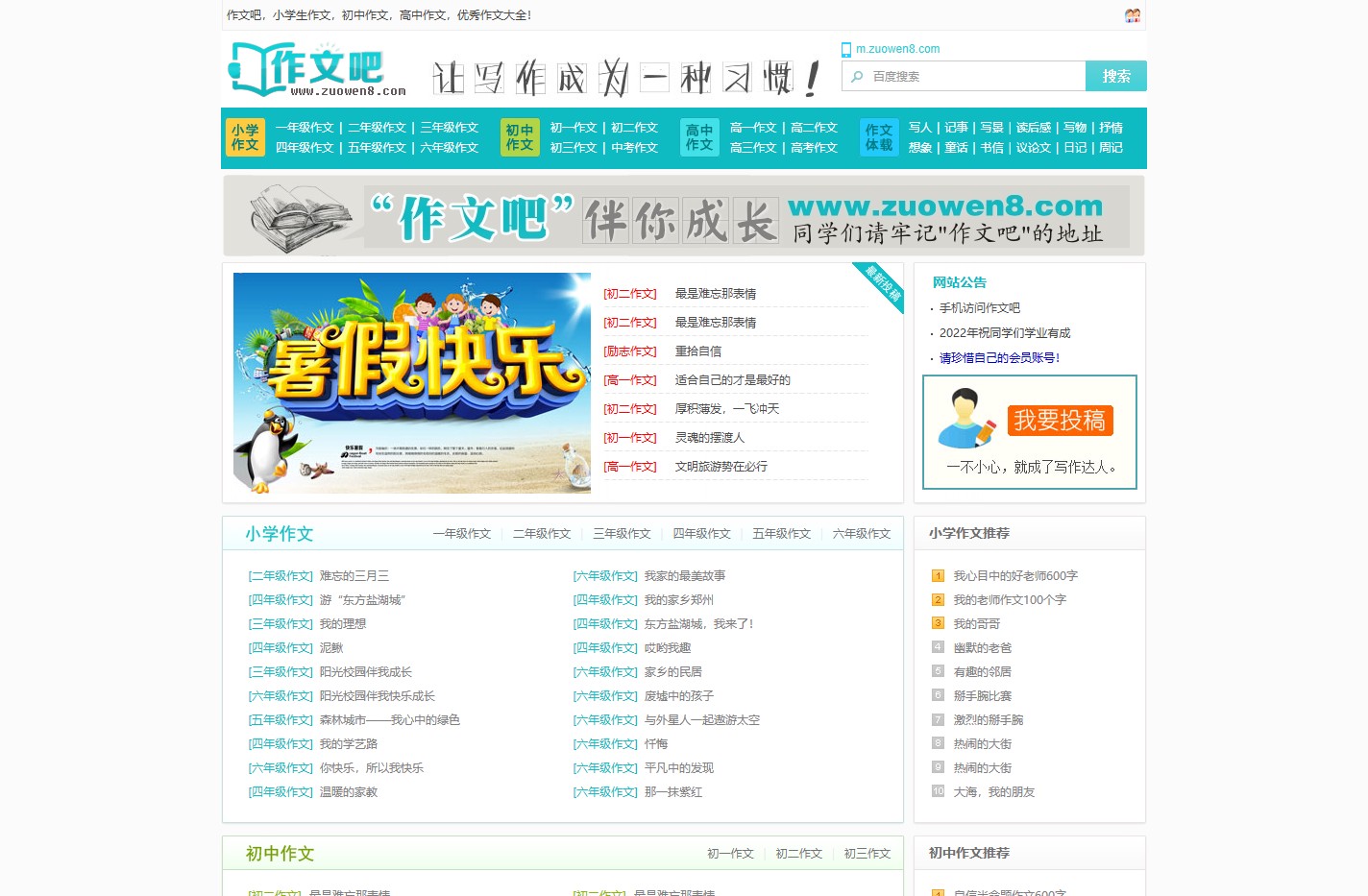Open 高考作文 in the navigation bar

[x=814, y=148]
